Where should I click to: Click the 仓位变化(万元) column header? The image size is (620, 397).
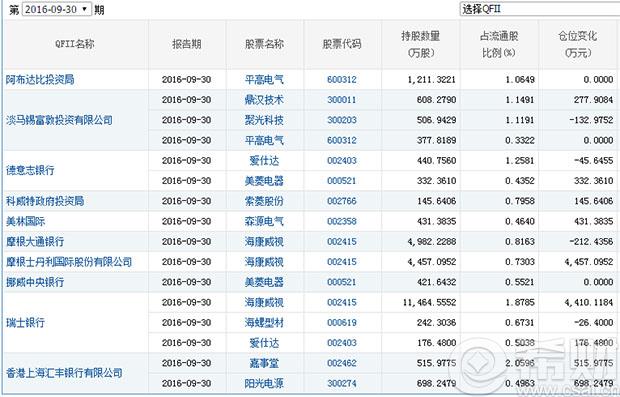click(x=578, y=44)
